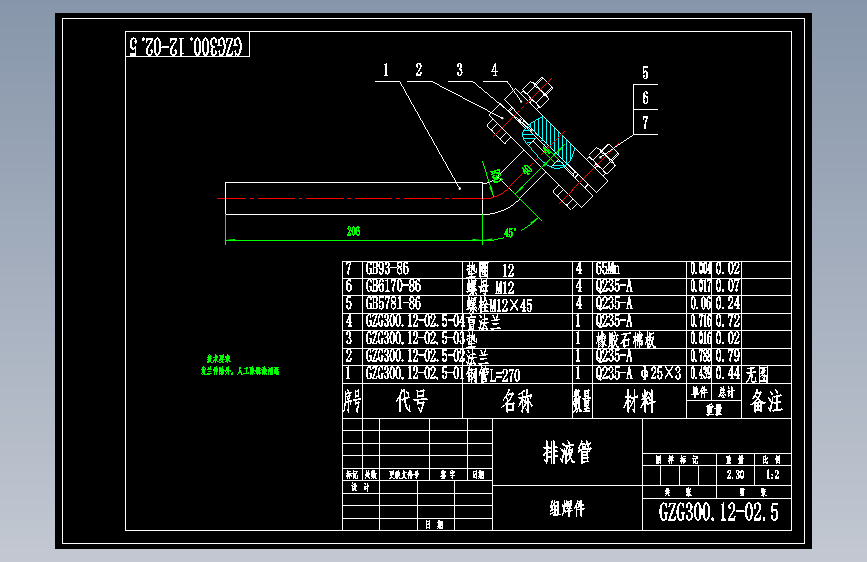The image size is (867, 562).
Task: Click the code GB6170-86 in the parts list
Action: point(393,286)
